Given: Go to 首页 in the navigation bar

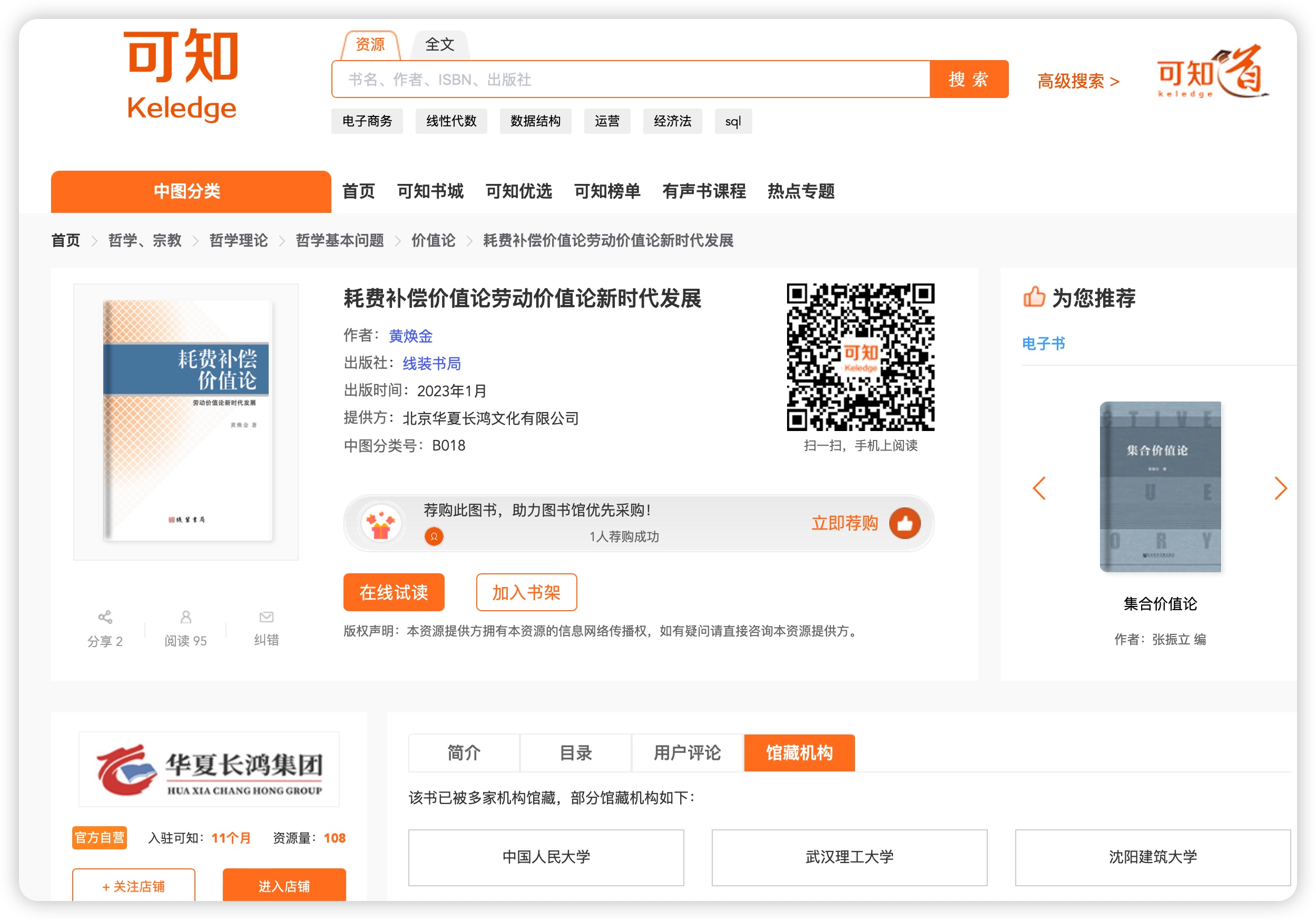Looking at the screenshot, I should tap(358, 191).
